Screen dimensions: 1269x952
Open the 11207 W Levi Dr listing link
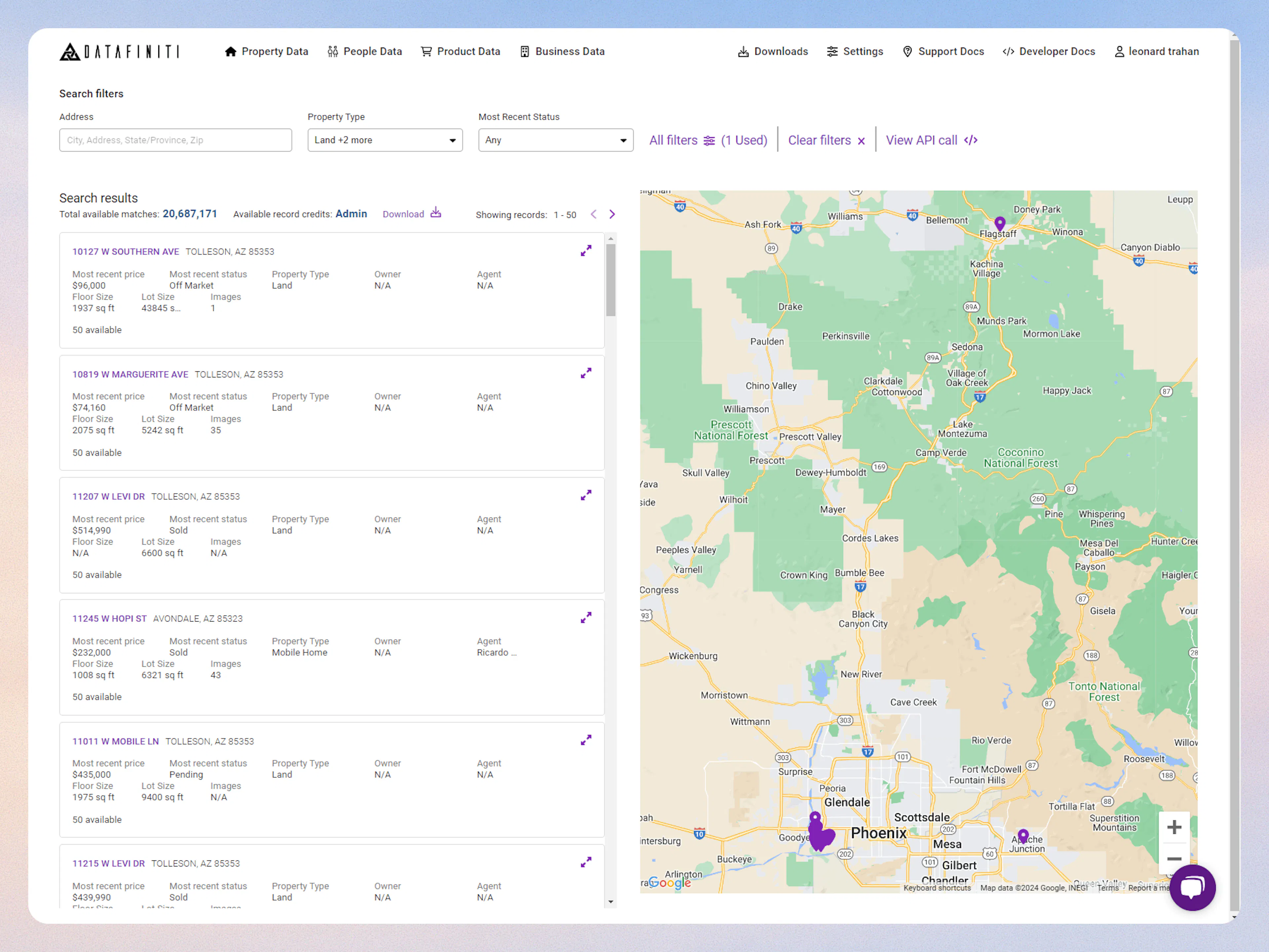108,496
